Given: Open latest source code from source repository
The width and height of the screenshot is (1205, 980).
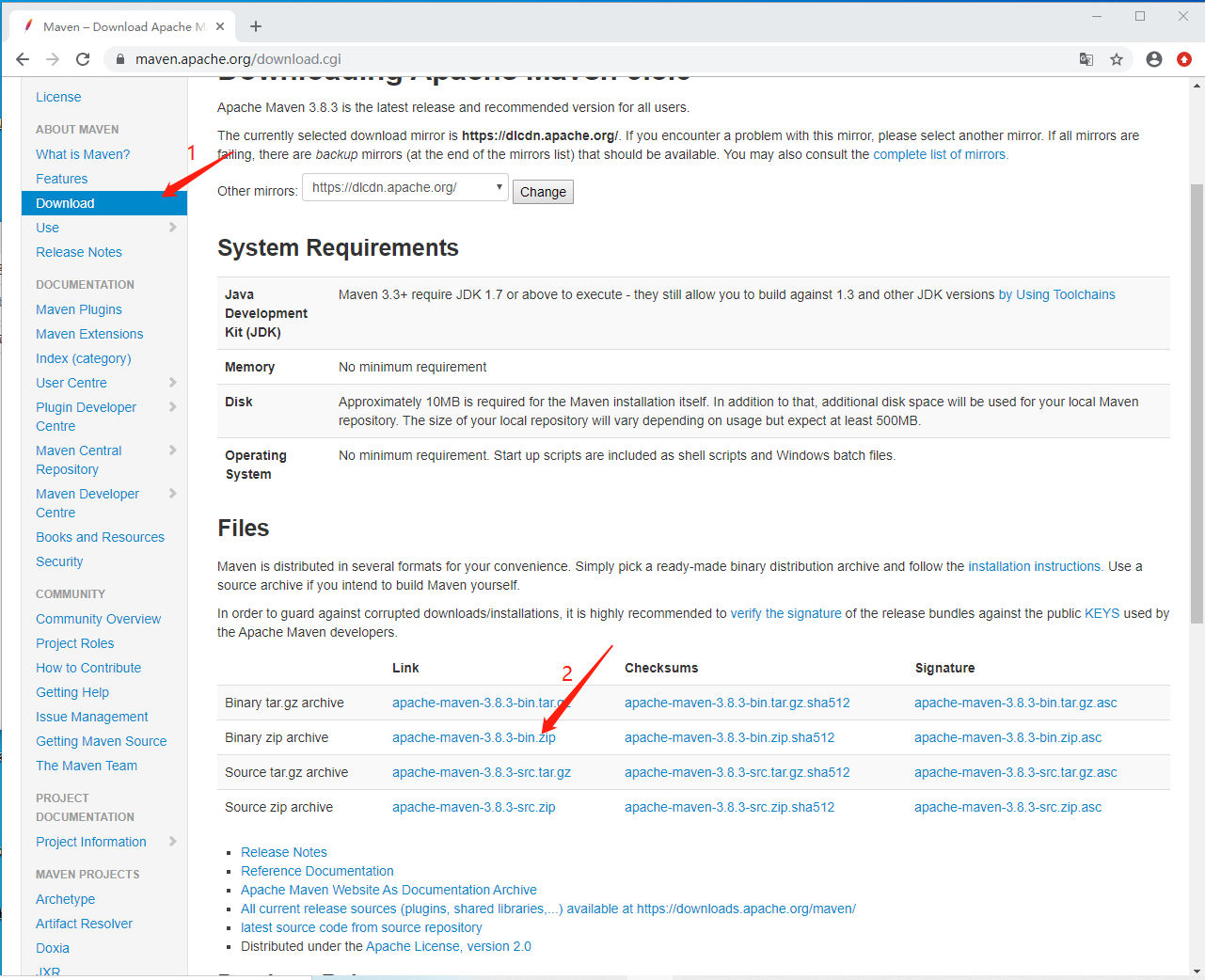Looking at the screenshot, I should click(x=361, y=927).
